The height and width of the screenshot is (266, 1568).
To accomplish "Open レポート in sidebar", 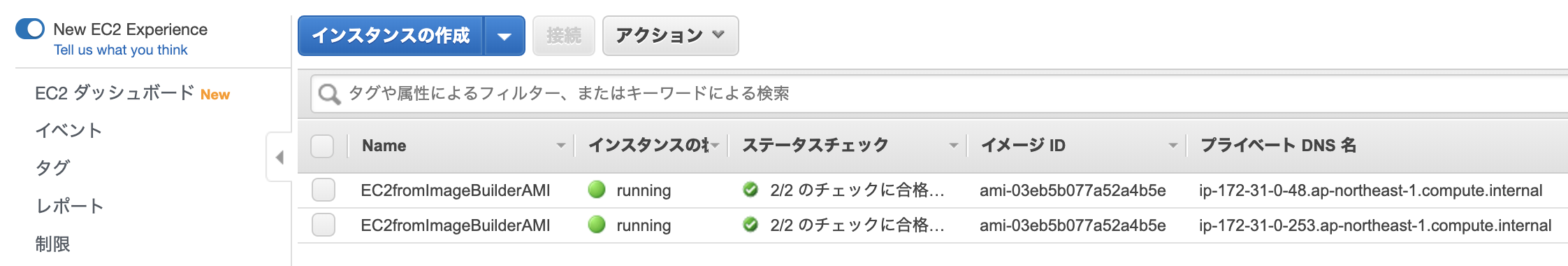I will tap(70, 206).
